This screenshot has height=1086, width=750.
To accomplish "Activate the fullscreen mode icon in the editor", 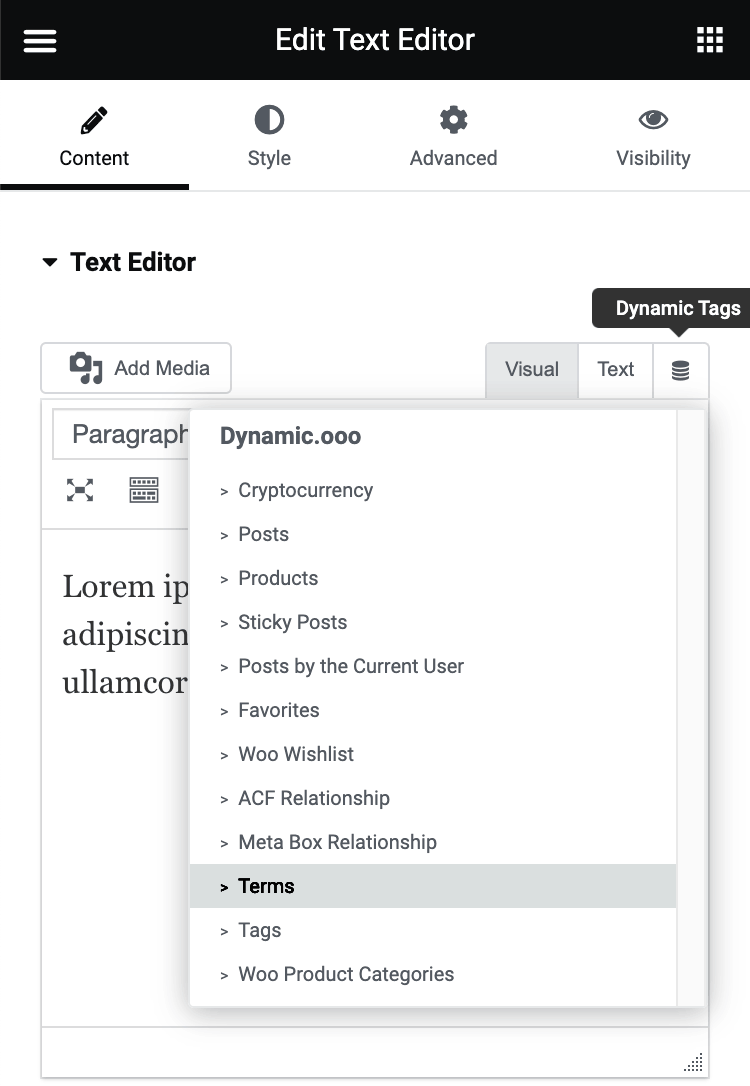I will pos(79,490).
